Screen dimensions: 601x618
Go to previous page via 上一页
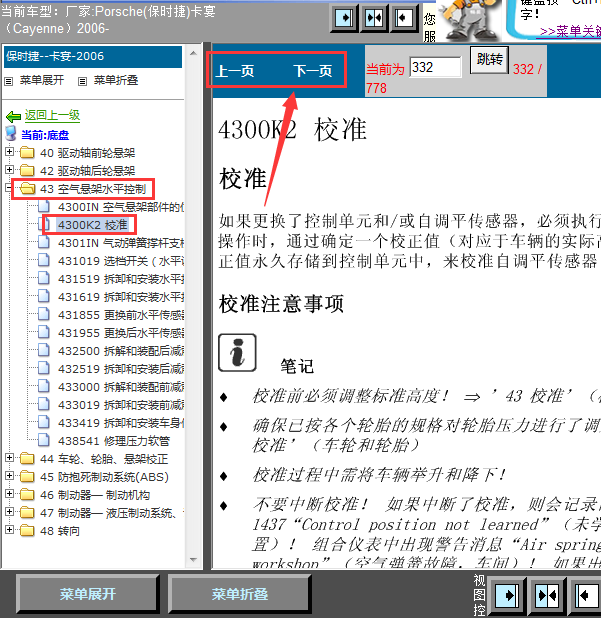[235, 71]
